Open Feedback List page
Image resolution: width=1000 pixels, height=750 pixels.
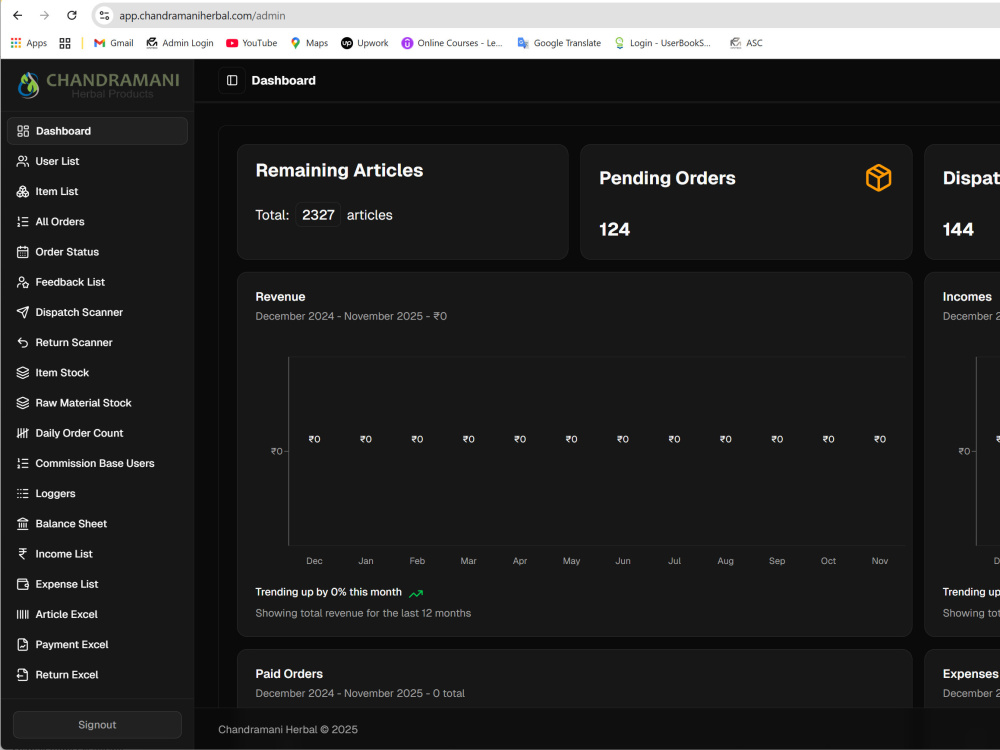click(x=98, y=282)
